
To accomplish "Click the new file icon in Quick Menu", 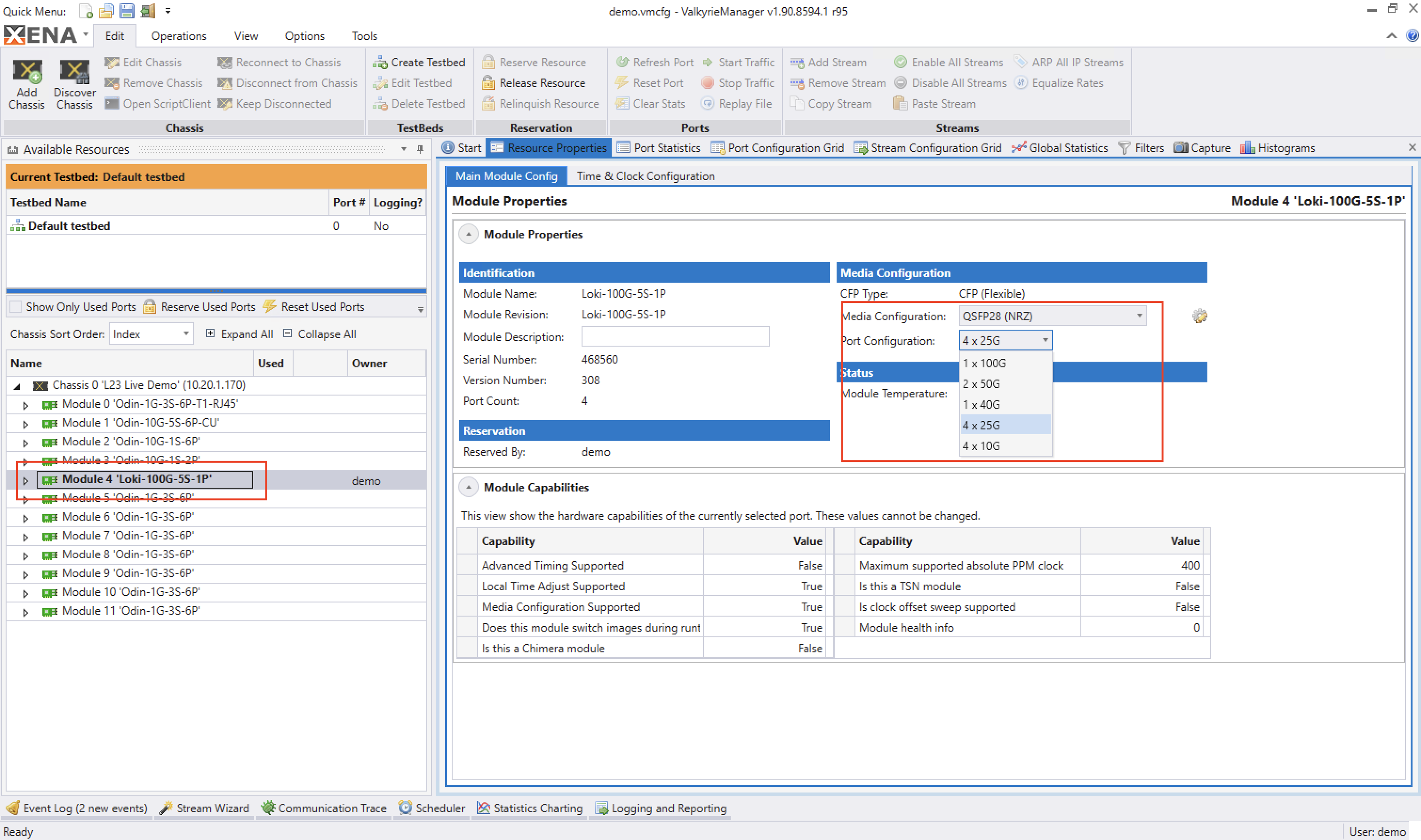I will 86,11.
